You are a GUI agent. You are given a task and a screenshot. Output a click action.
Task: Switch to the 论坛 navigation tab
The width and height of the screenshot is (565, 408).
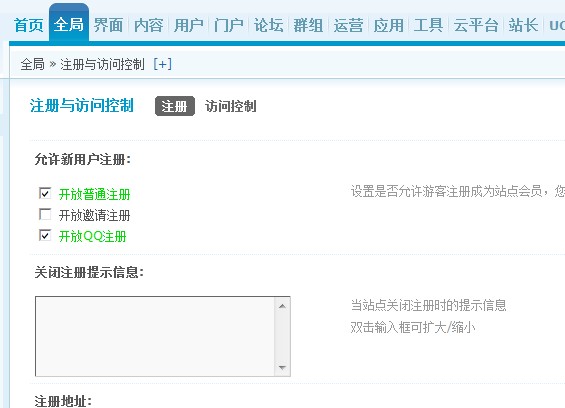click(268, 25)
